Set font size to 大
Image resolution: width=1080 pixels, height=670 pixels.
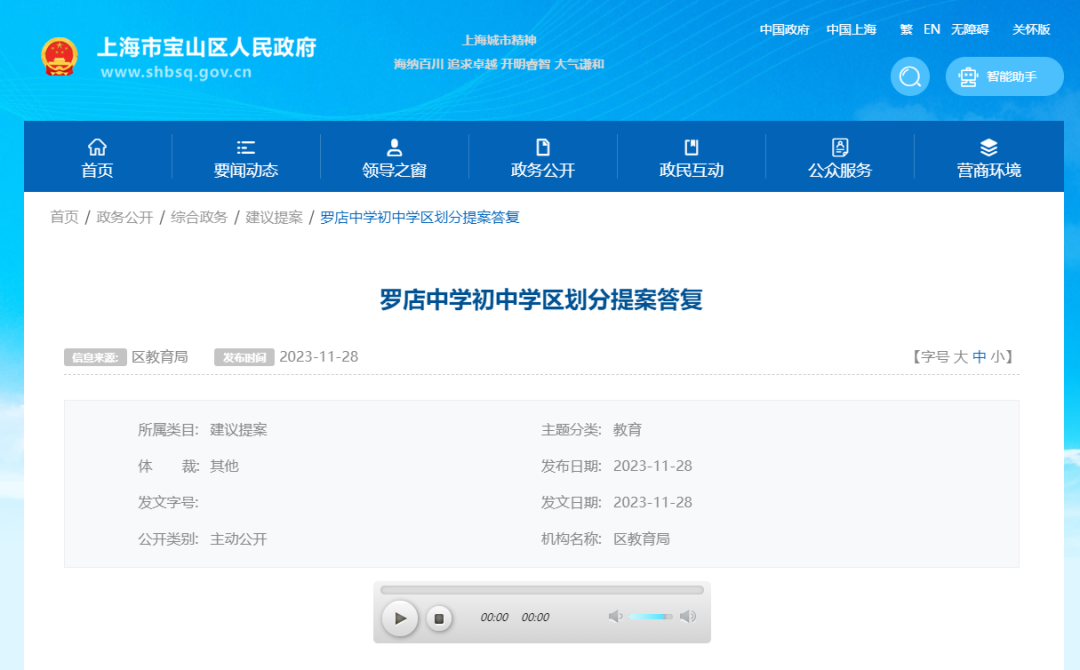960,357
